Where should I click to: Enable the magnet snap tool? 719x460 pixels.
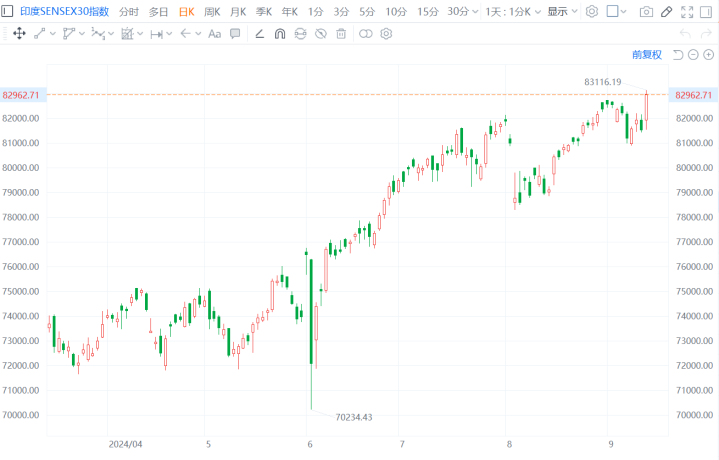coord(280,33)
